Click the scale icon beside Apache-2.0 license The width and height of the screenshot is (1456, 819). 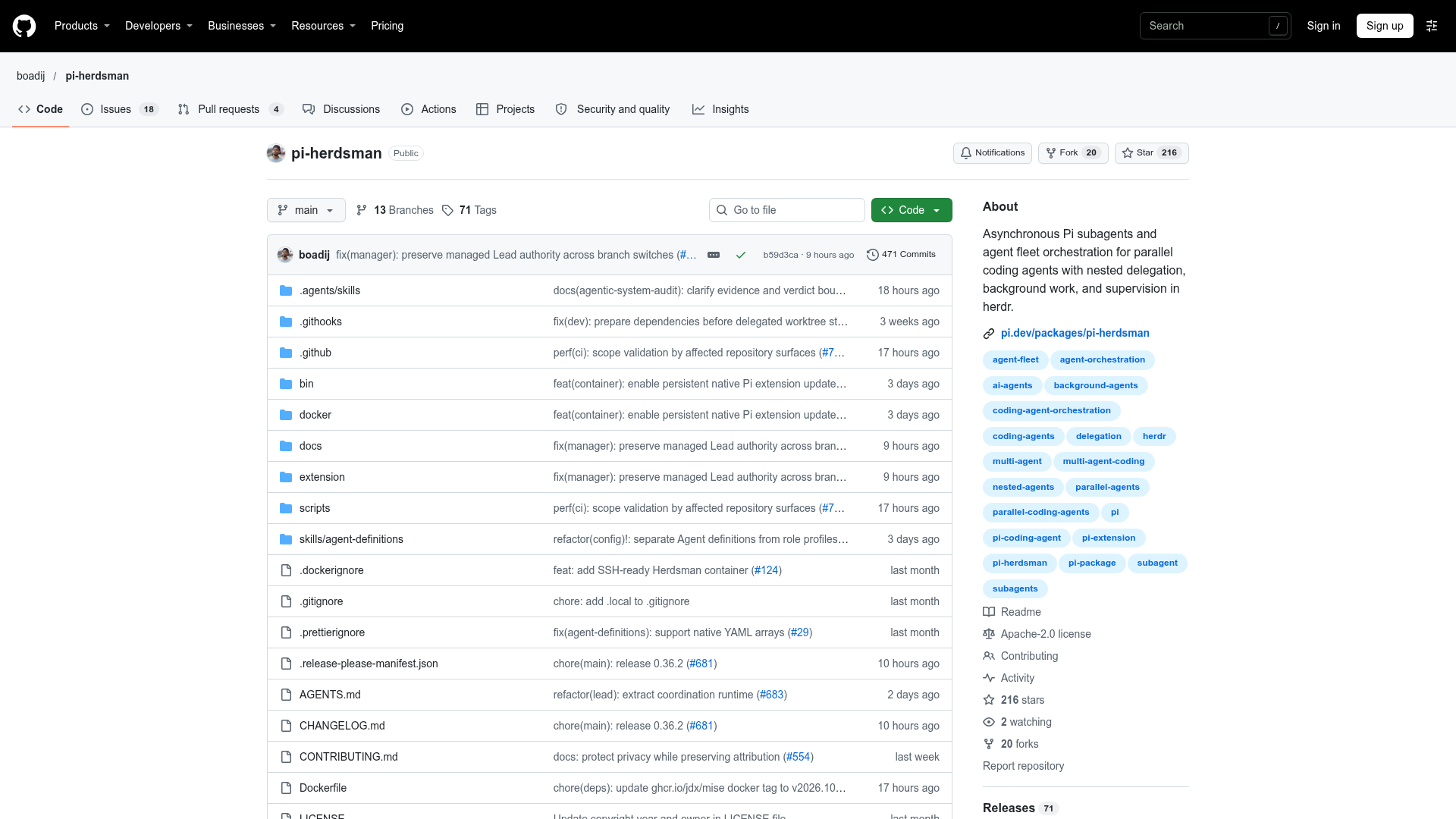[989, 634]
